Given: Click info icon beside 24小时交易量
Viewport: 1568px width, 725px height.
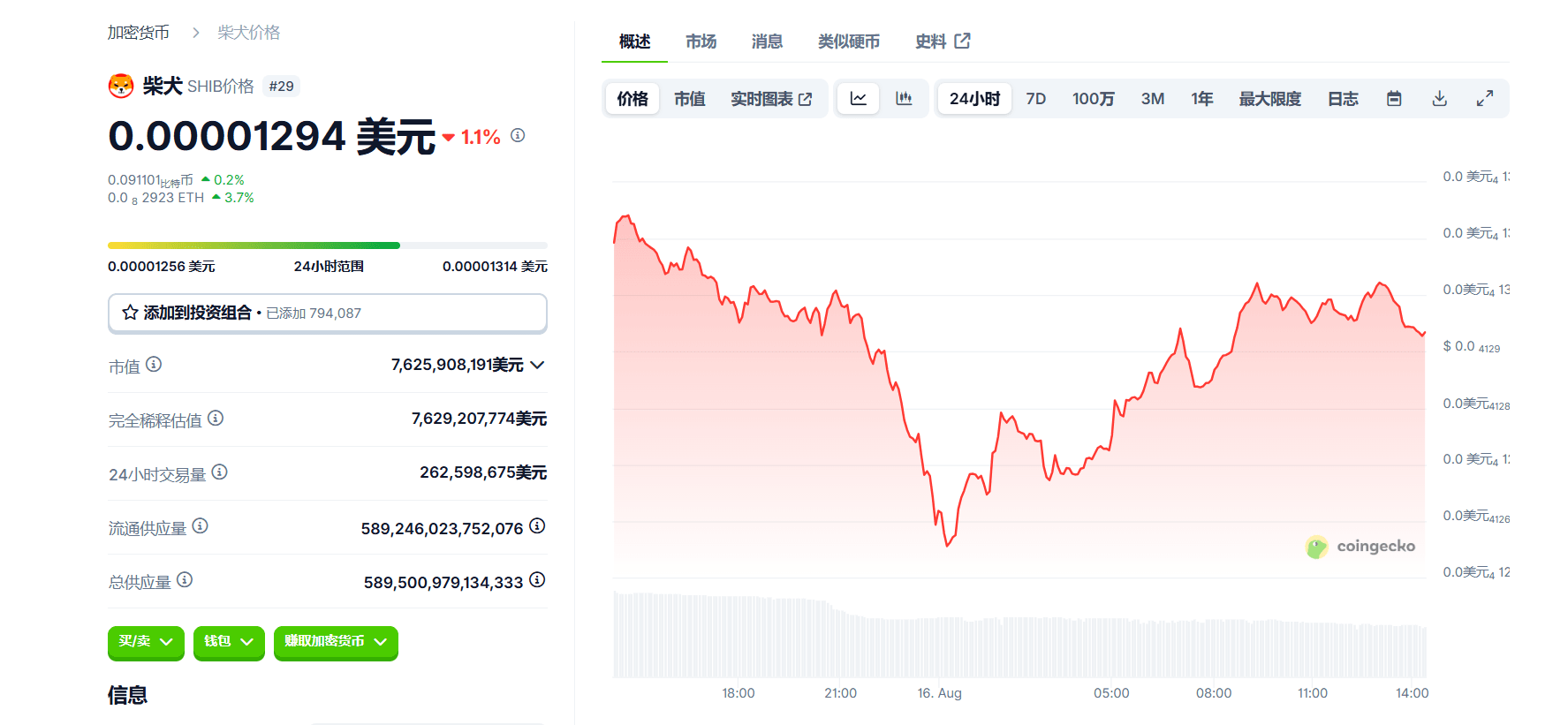Looking at the screenshot, I should 220,472.
